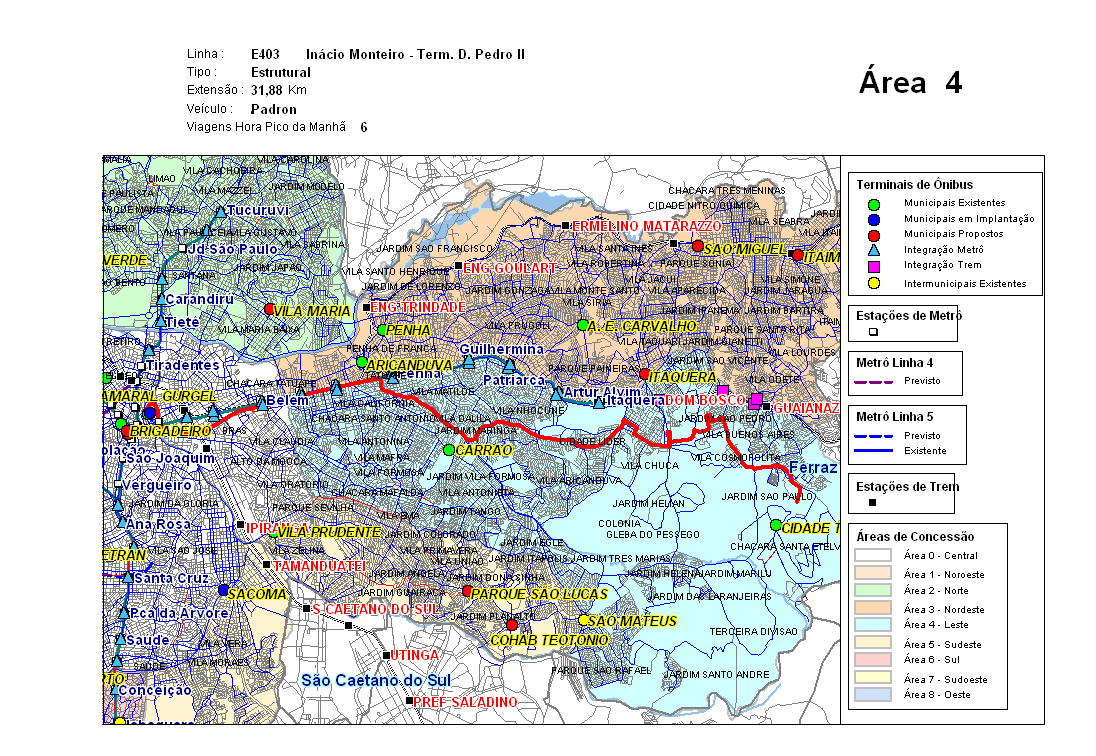Pick the Área 4 - Leste color swatch
1096x756 pixels.
872,625
